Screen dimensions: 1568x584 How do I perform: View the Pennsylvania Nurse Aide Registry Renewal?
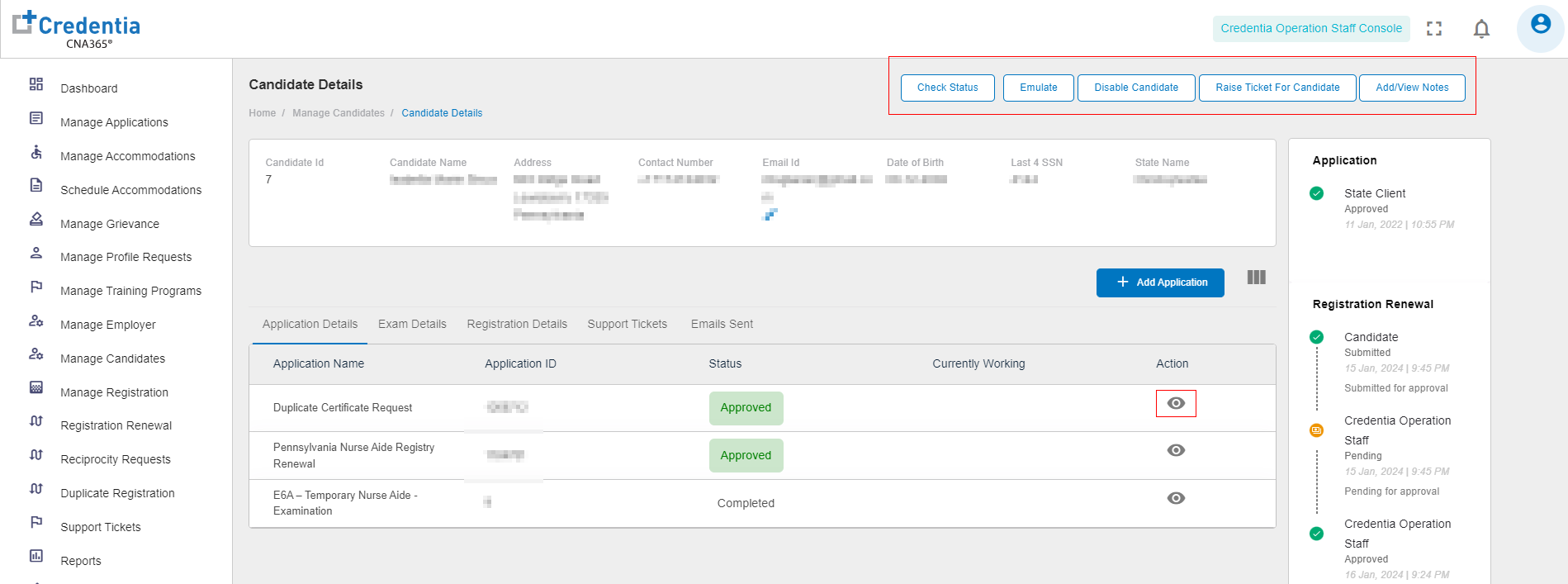click(x=1176, y=450)
